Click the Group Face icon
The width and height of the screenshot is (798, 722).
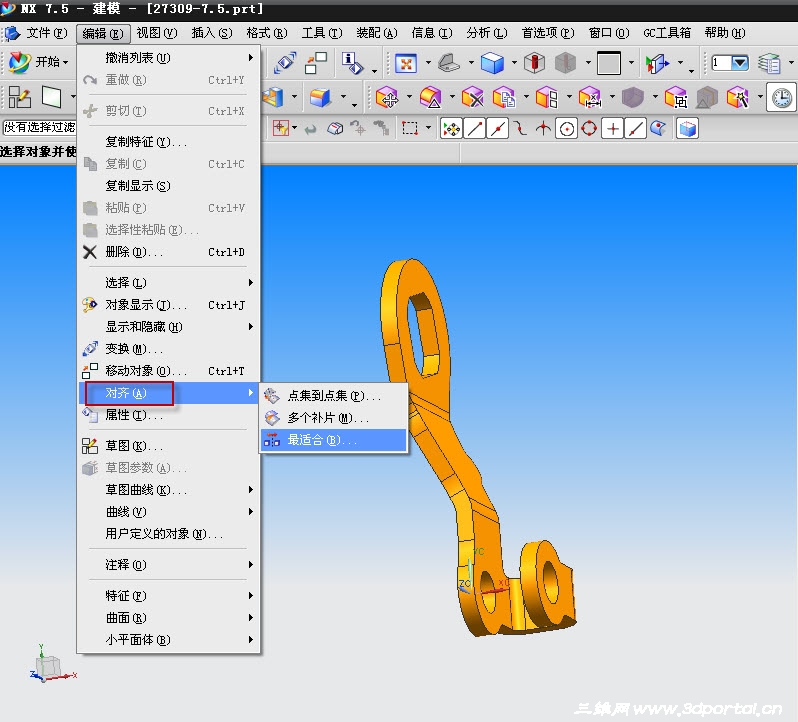[x=676, y=97]
